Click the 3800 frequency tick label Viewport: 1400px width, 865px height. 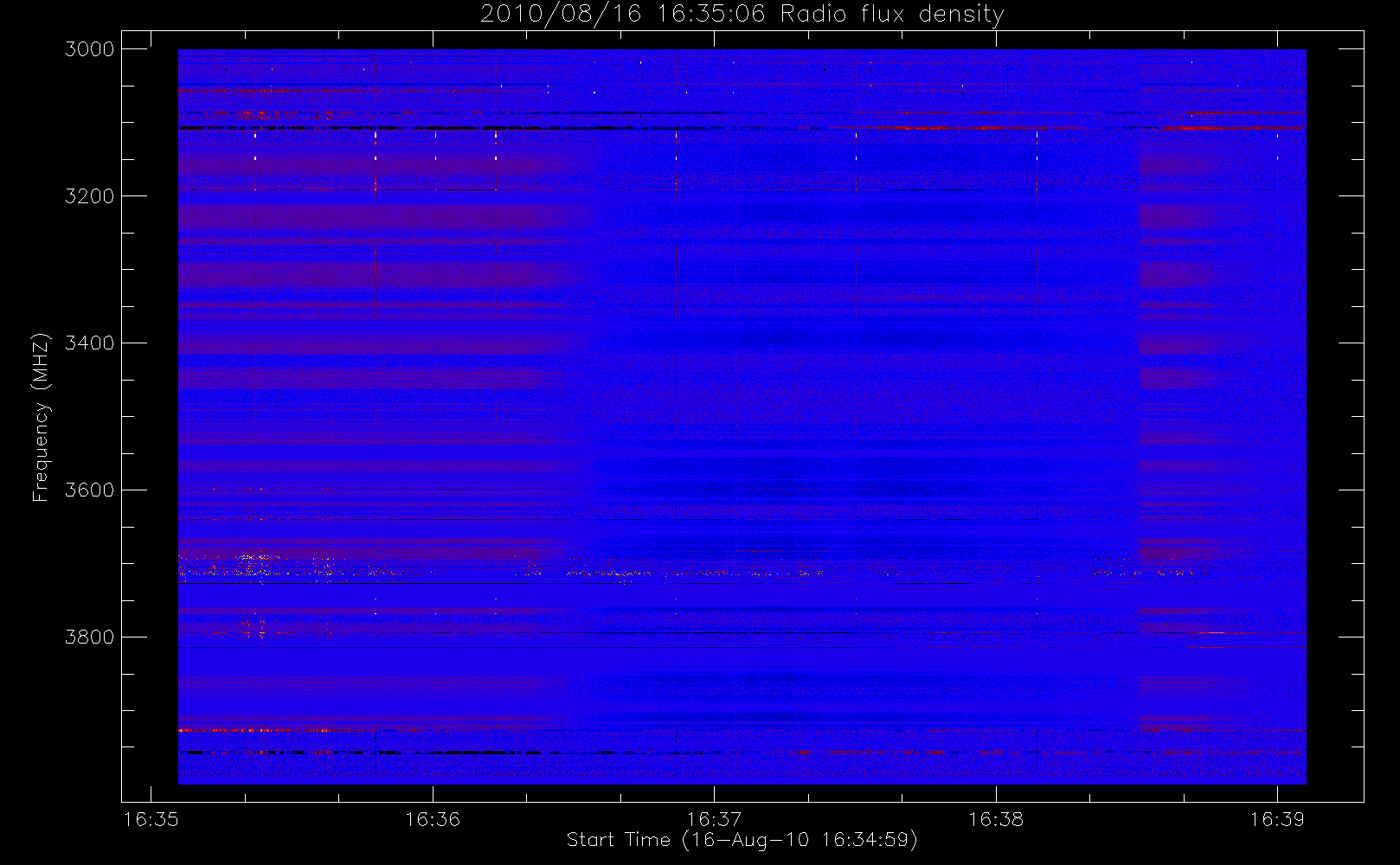(90, 638)
